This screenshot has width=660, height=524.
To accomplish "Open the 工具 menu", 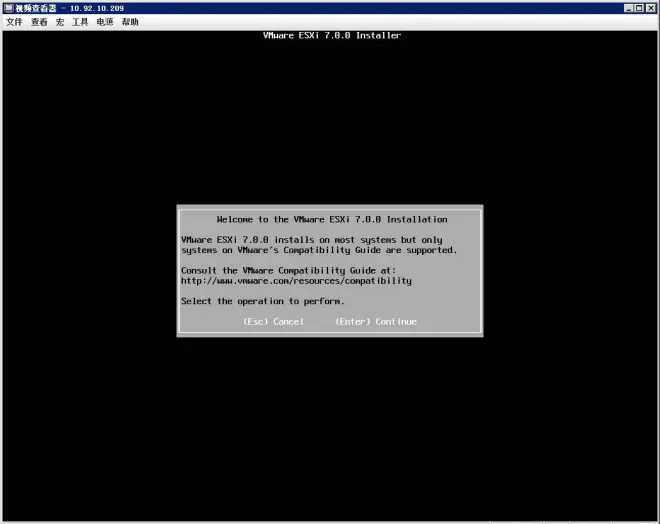I will click(80, 22).
